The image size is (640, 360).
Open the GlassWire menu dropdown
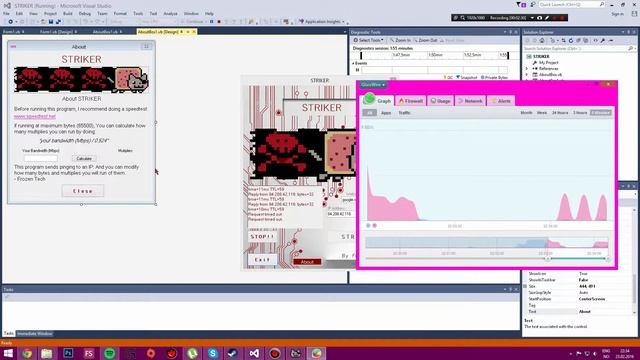[x=373, y=84]
